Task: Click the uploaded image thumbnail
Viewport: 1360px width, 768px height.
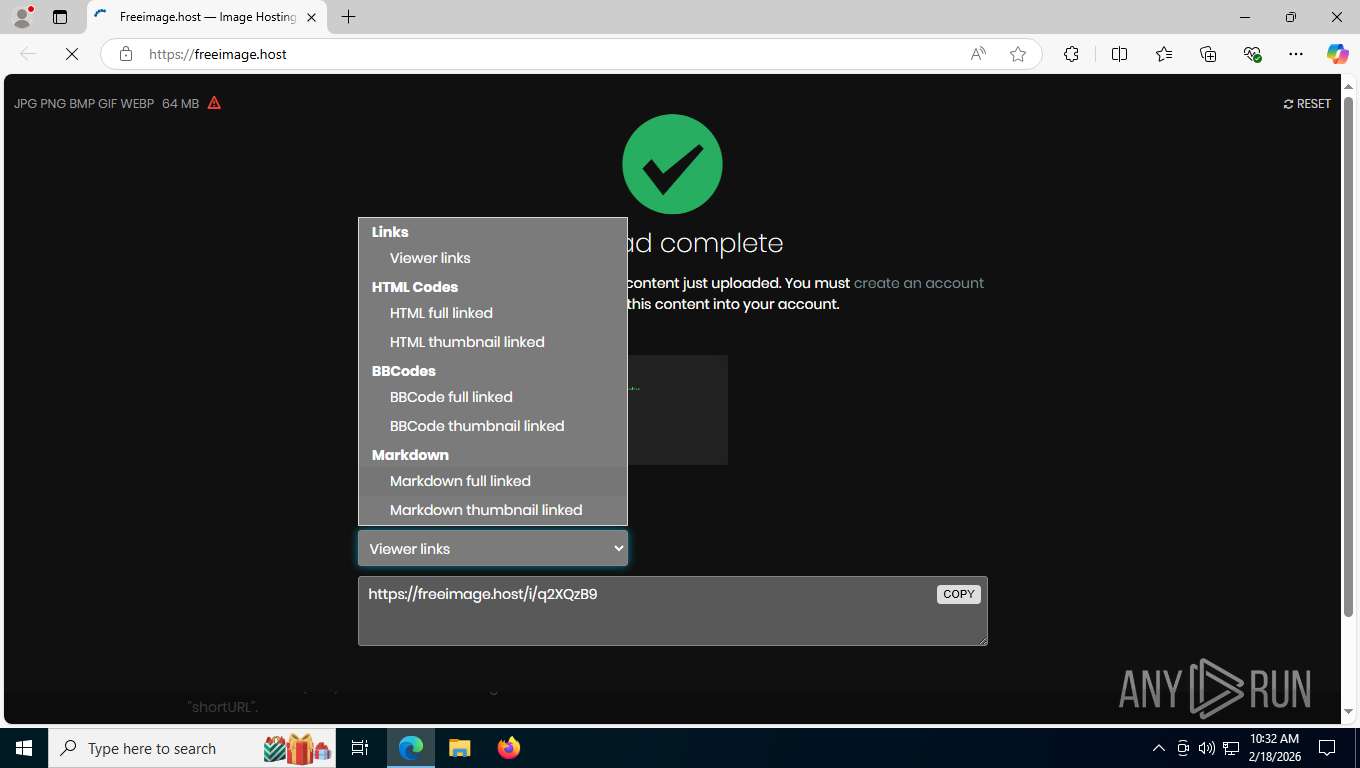Action: 677,410
